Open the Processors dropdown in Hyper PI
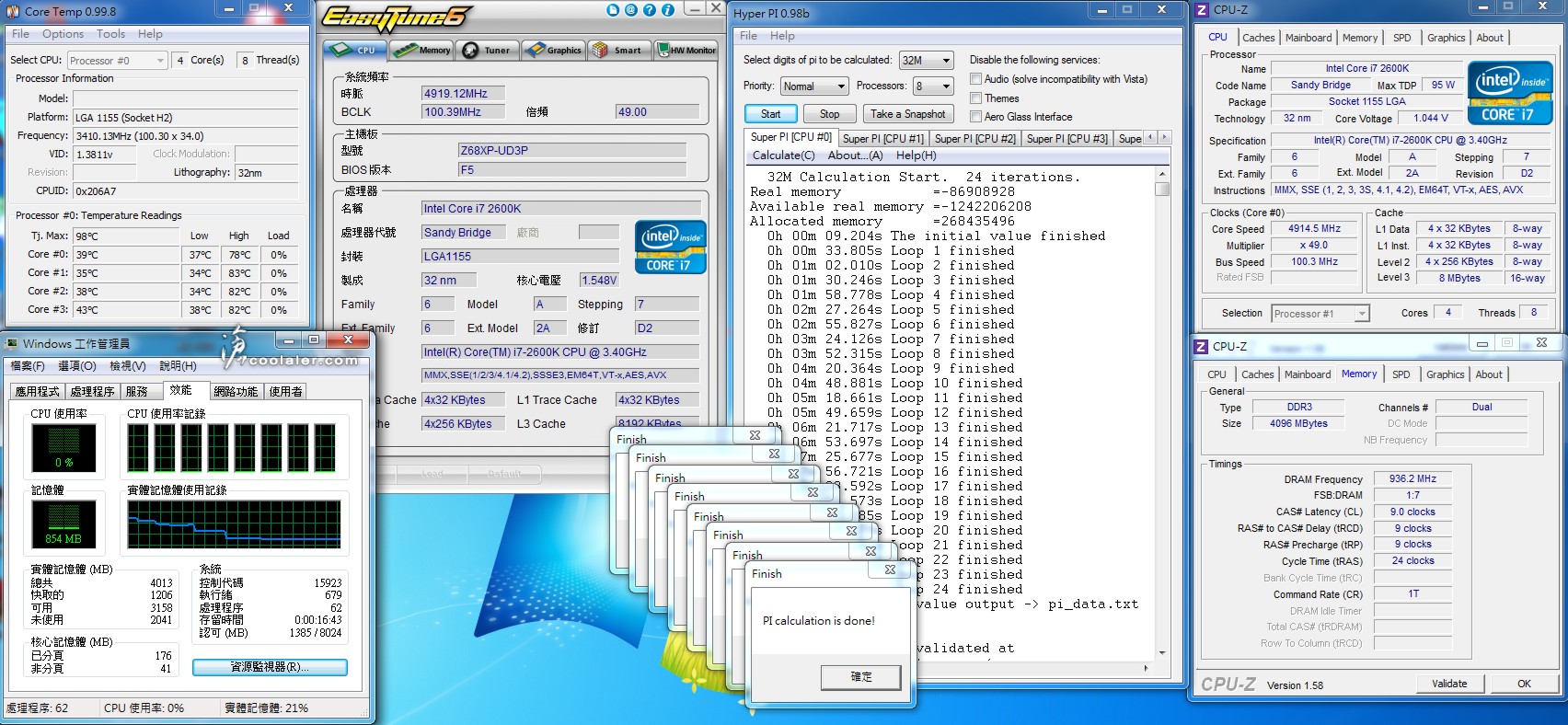The width and height of the screenshot is (1568, 725). pyautogui.click(x=932, y=86)
